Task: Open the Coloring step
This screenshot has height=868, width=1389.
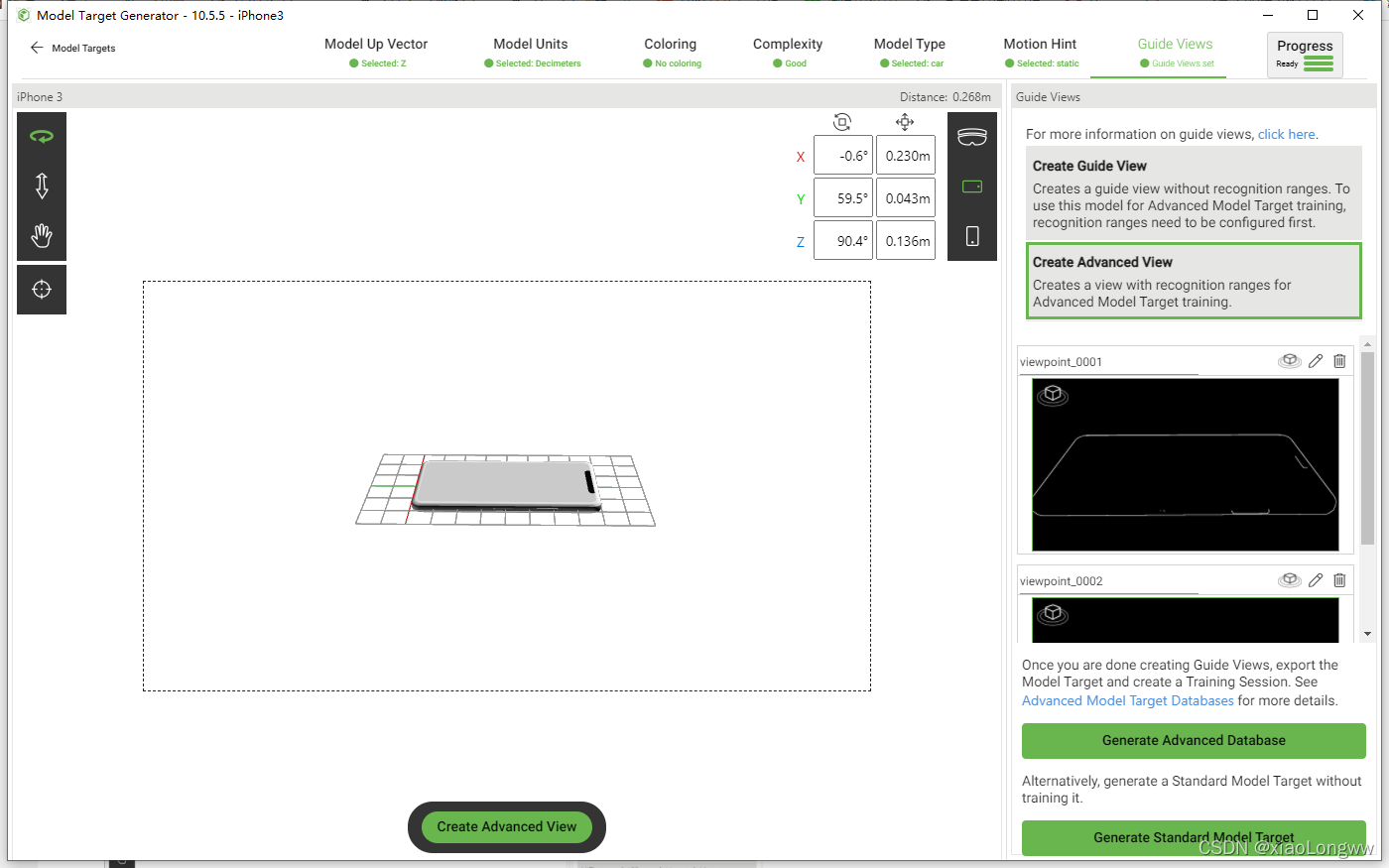Action: 671,53
